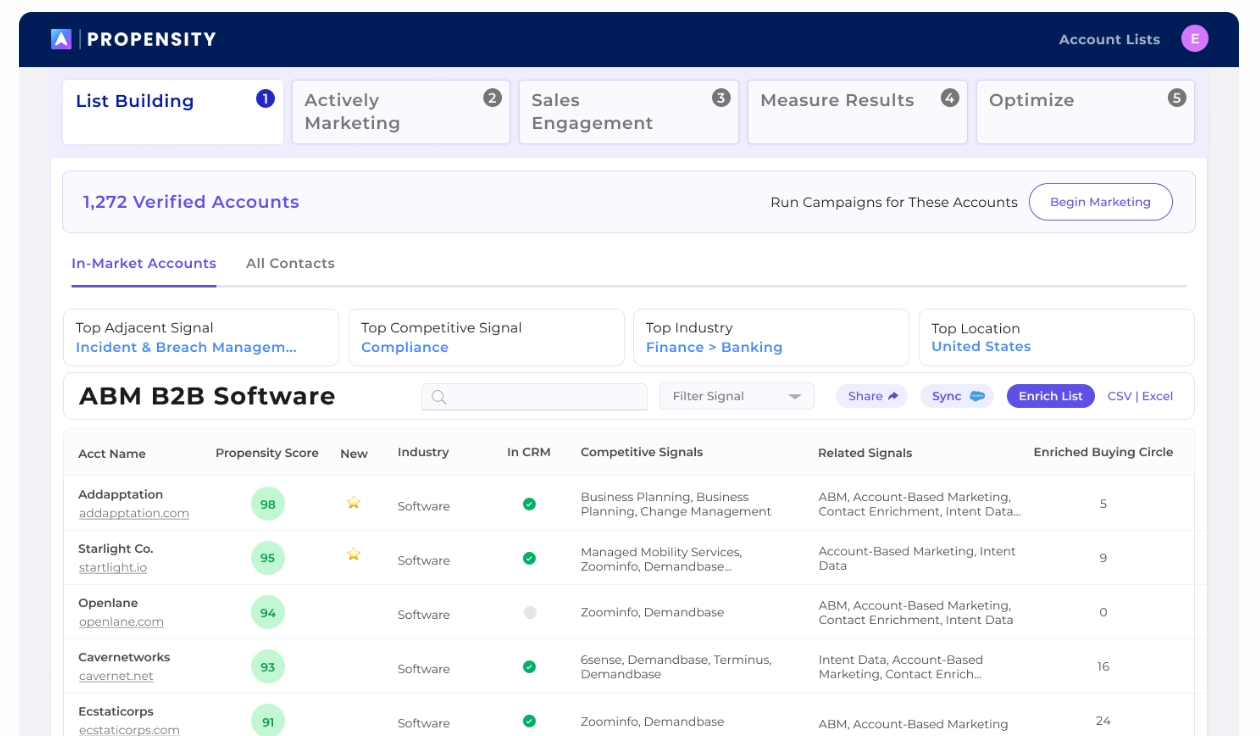
Task: Toggle the In CRM status for Openlane
Action: [x=530, y=612]
